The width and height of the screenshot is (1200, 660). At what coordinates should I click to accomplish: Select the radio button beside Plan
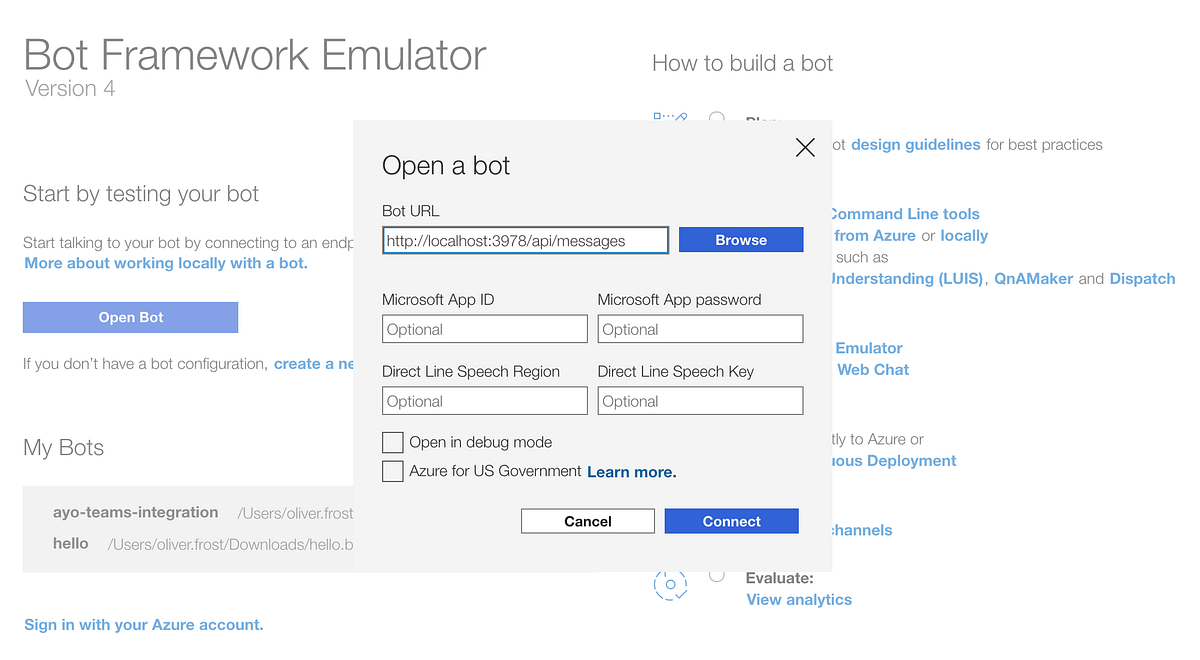tap(717, 117)
